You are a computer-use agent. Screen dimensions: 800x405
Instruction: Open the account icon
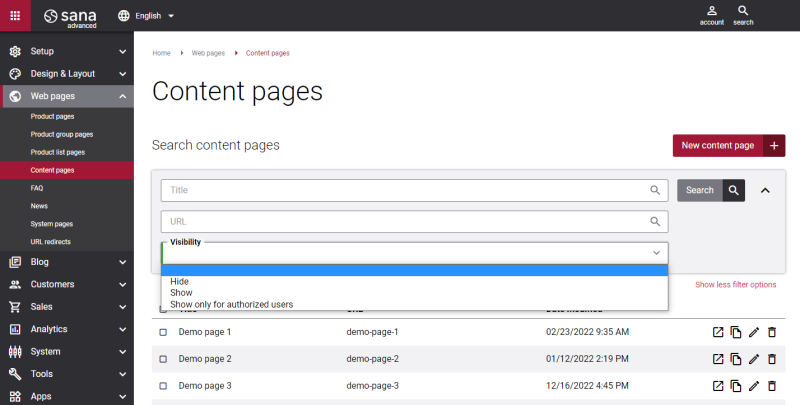click(x=712, y=16)
